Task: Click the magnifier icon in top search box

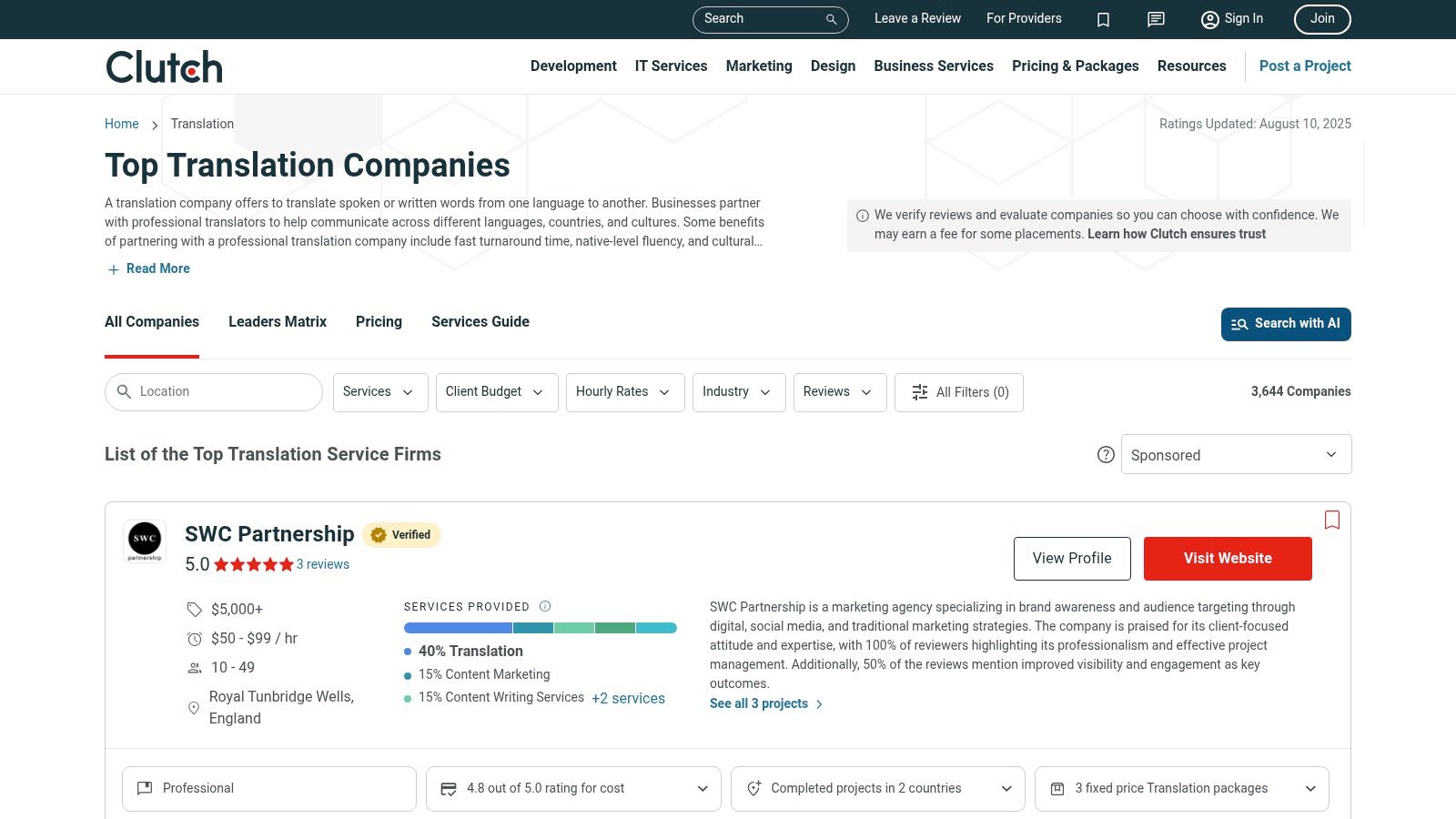Action: pos(831,19)
